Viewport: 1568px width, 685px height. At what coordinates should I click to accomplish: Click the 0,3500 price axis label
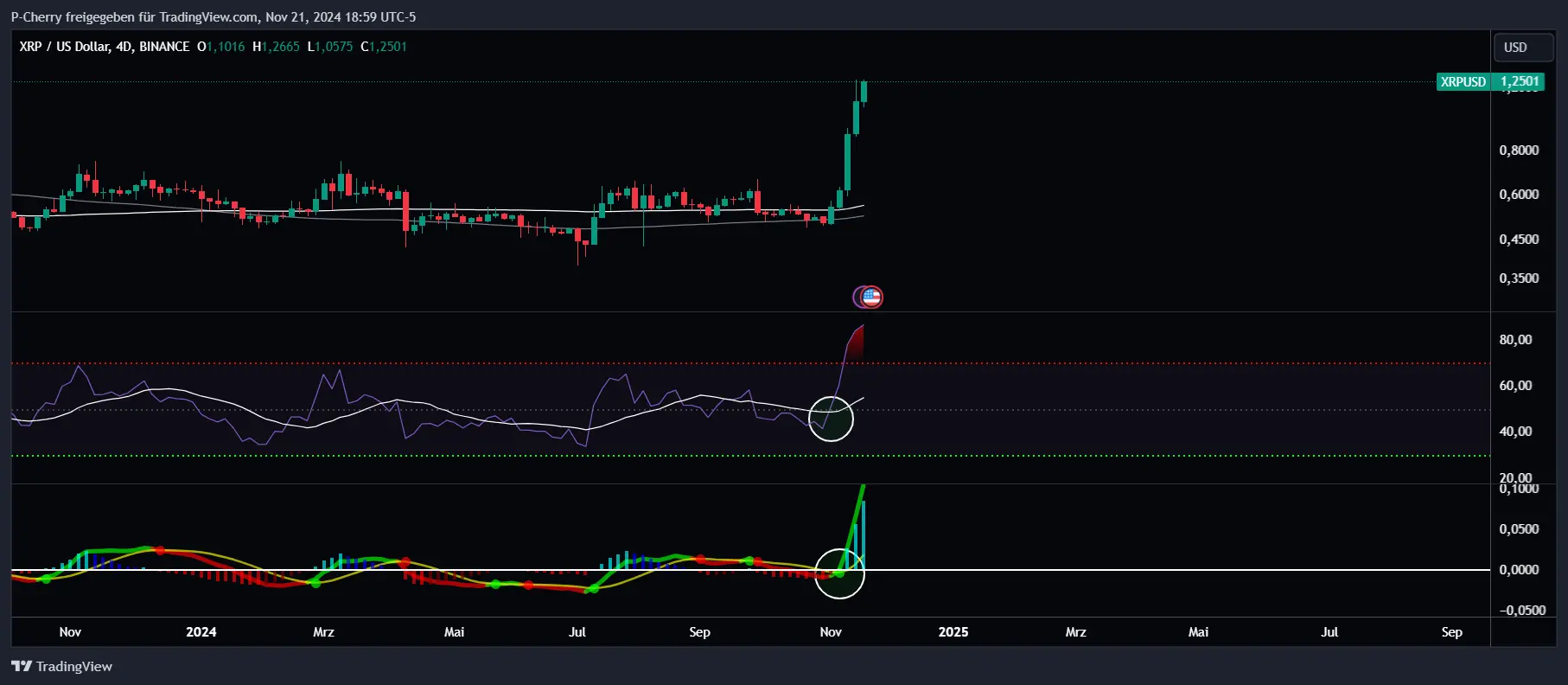[1519, 278]
